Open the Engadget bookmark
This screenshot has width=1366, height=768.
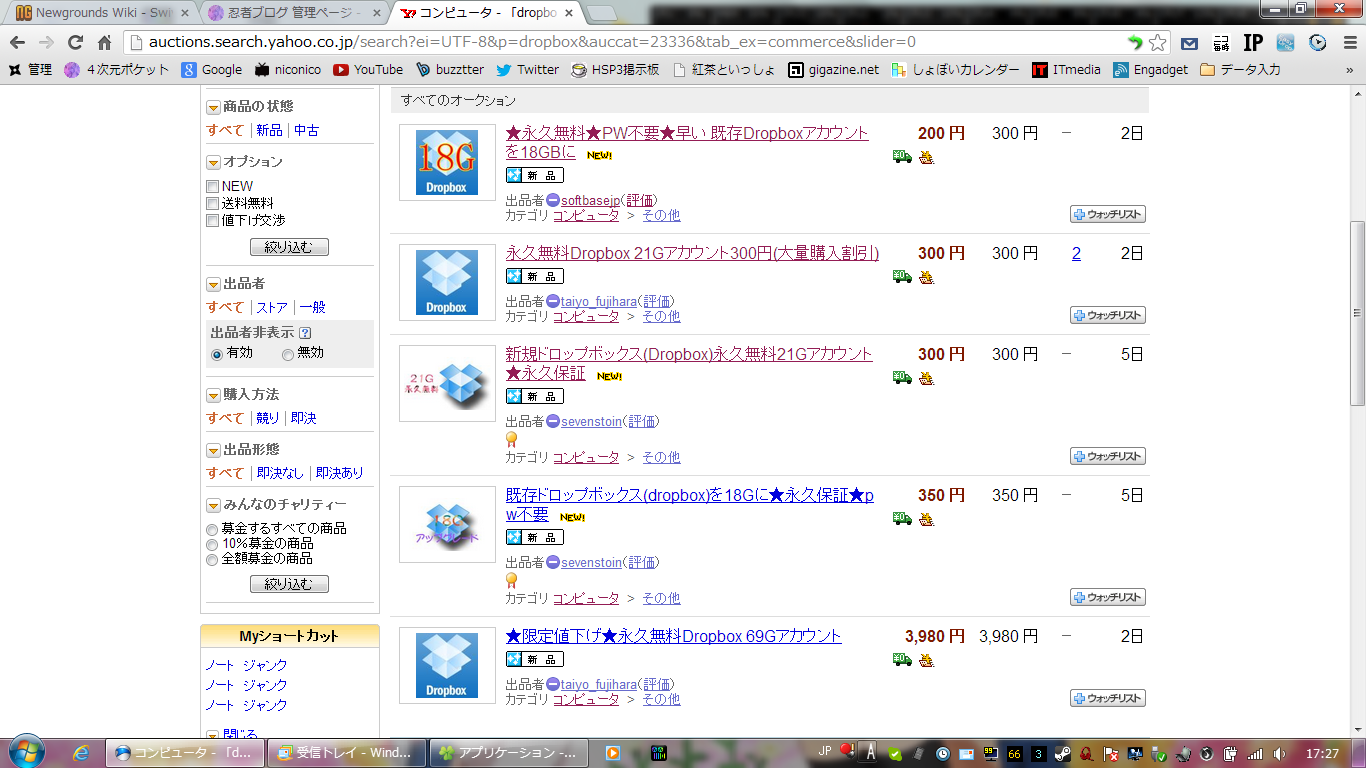click(x=1150, y=70)
